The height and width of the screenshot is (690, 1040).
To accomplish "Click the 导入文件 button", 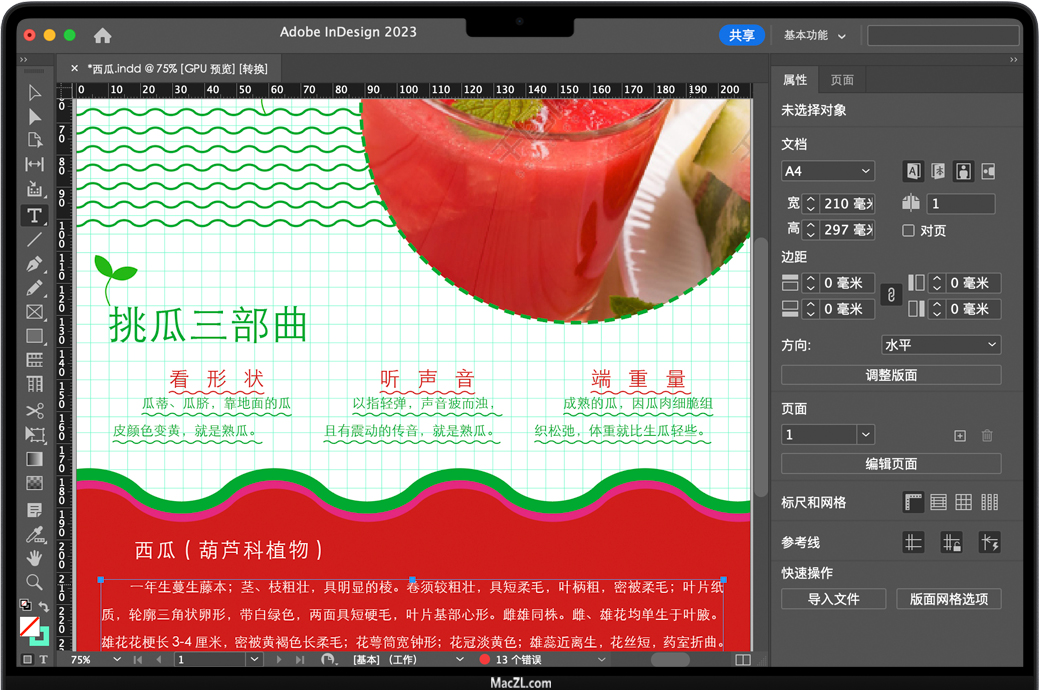I will pos(833,599).
